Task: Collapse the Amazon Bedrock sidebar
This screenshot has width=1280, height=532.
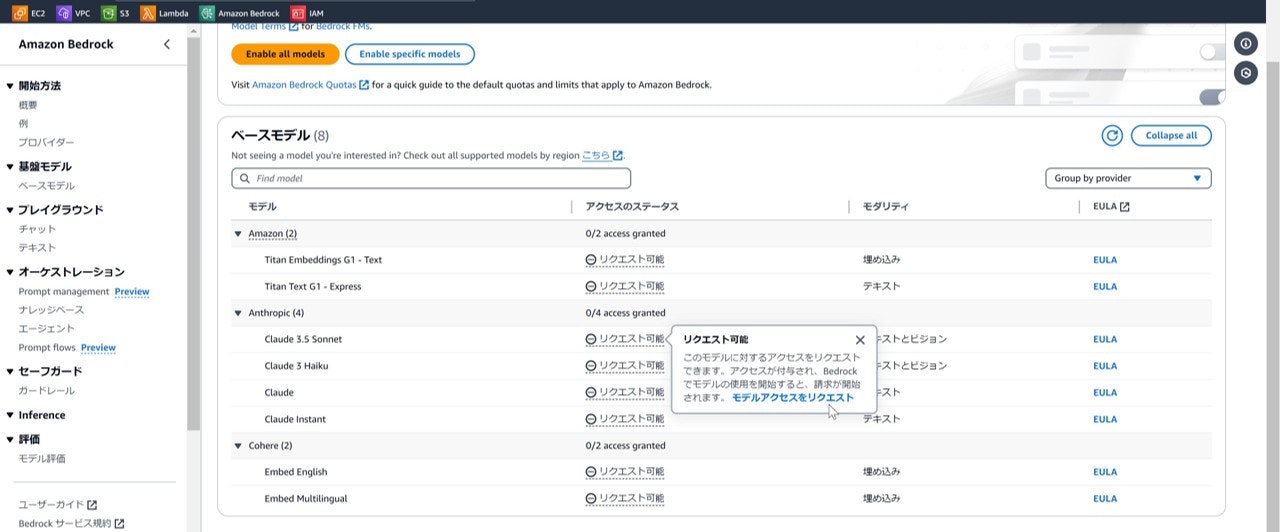Action: 167,44
